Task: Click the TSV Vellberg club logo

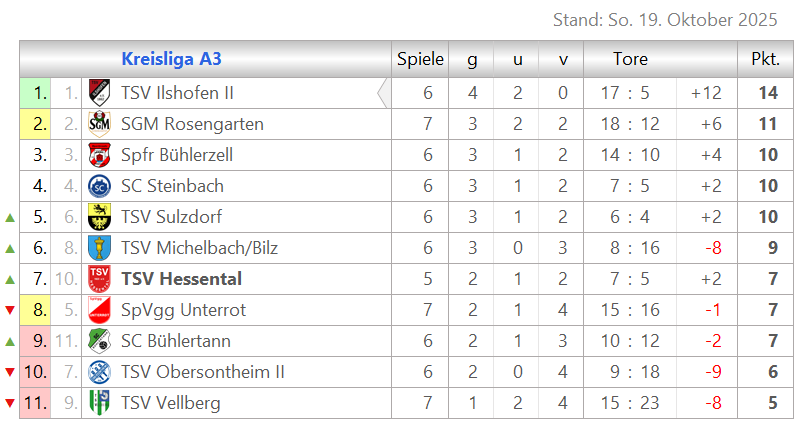Action: 99,403
